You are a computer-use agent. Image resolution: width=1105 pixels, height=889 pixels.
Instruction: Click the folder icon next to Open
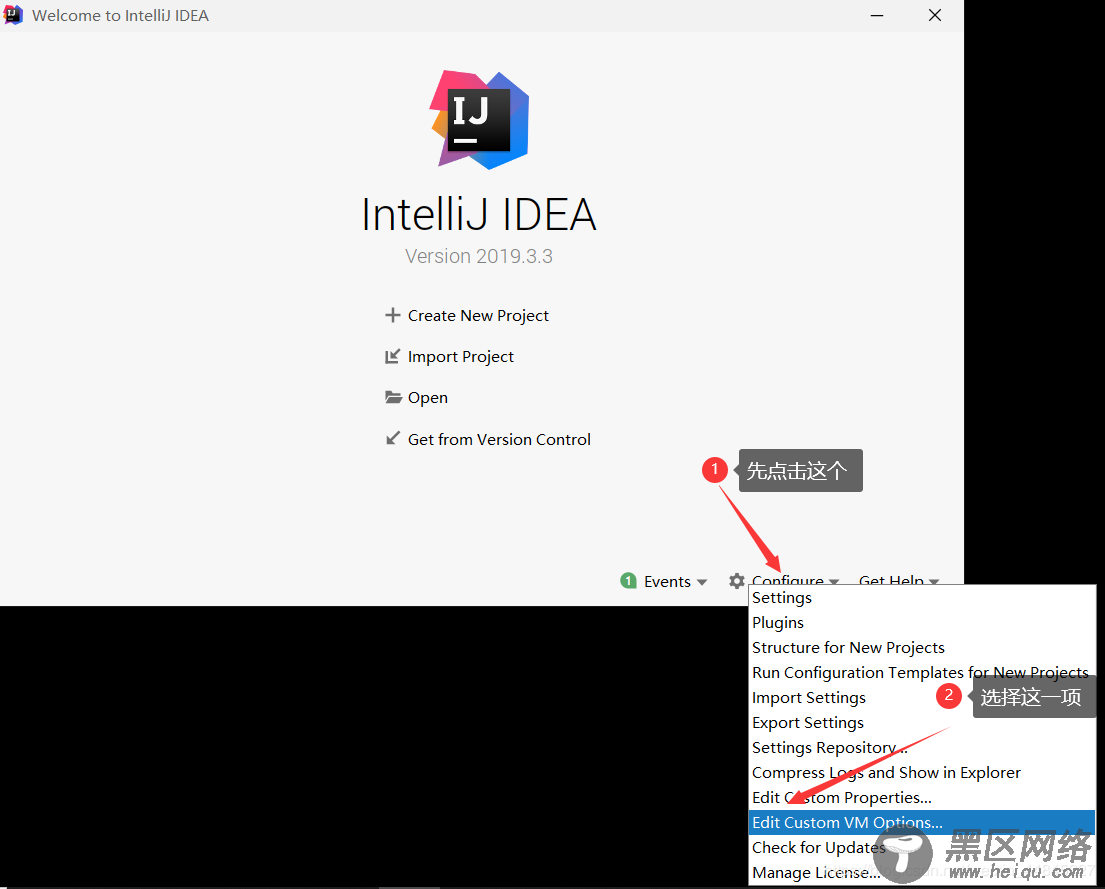click(x=393, y=397)
